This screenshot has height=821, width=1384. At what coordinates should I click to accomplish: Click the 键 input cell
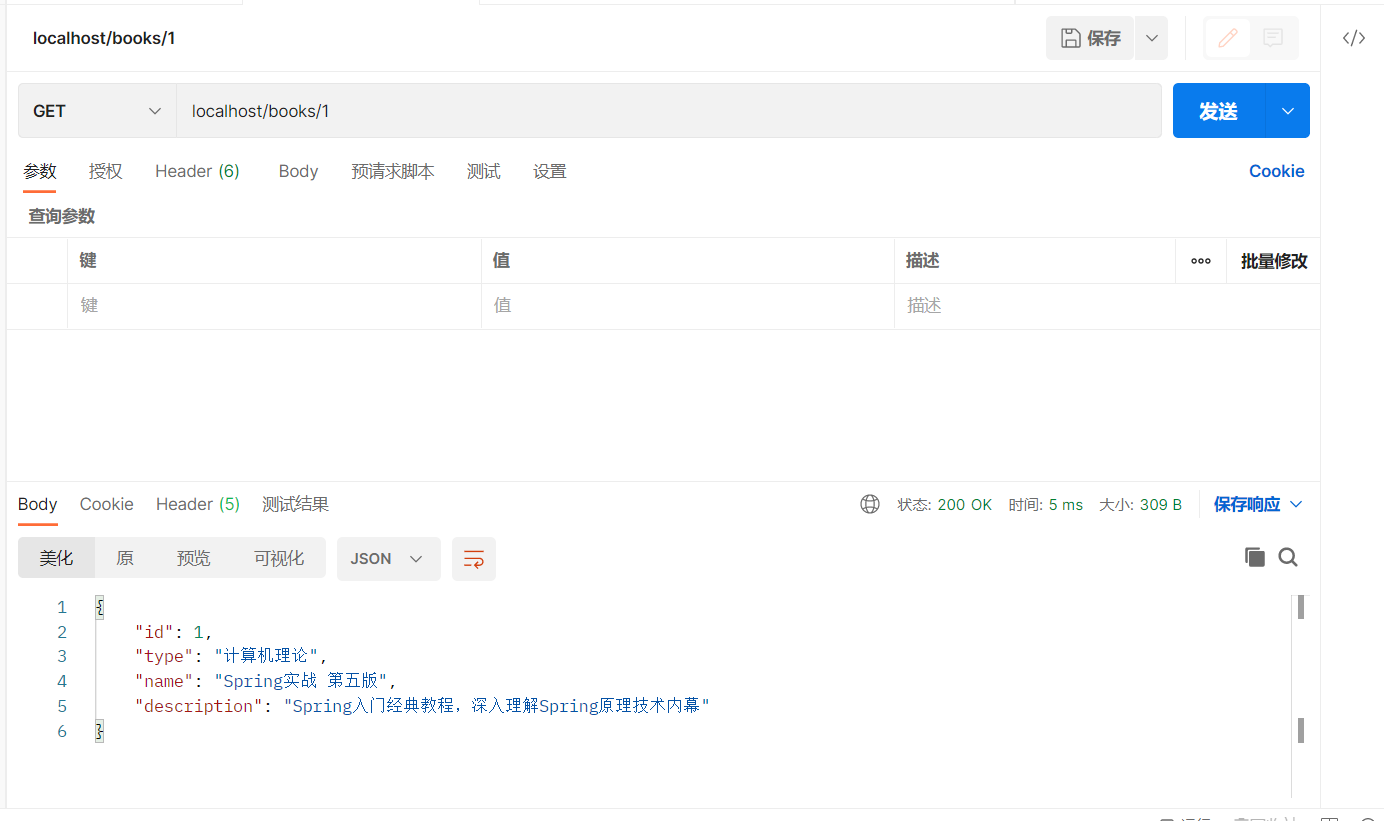coord(274,306)
